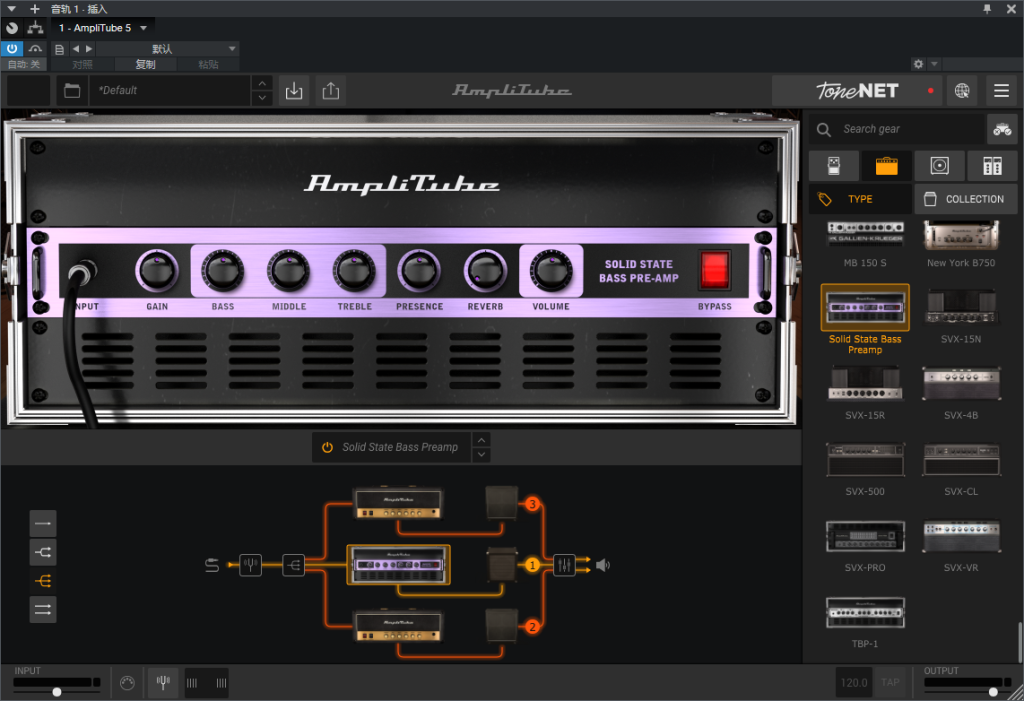Viewport: 1024px width, 701px height.
Task: Toggle the plugin power button in host
Action: tap(12, 48)
